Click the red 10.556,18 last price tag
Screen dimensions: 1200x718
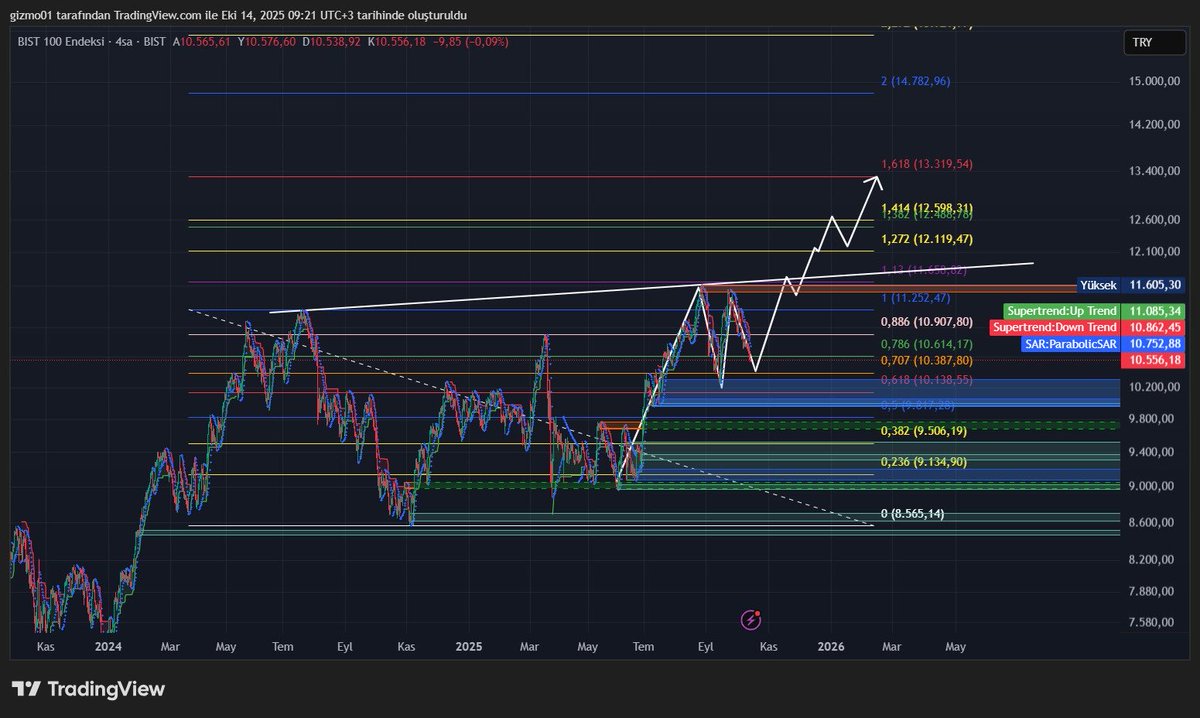(1153, 360)
